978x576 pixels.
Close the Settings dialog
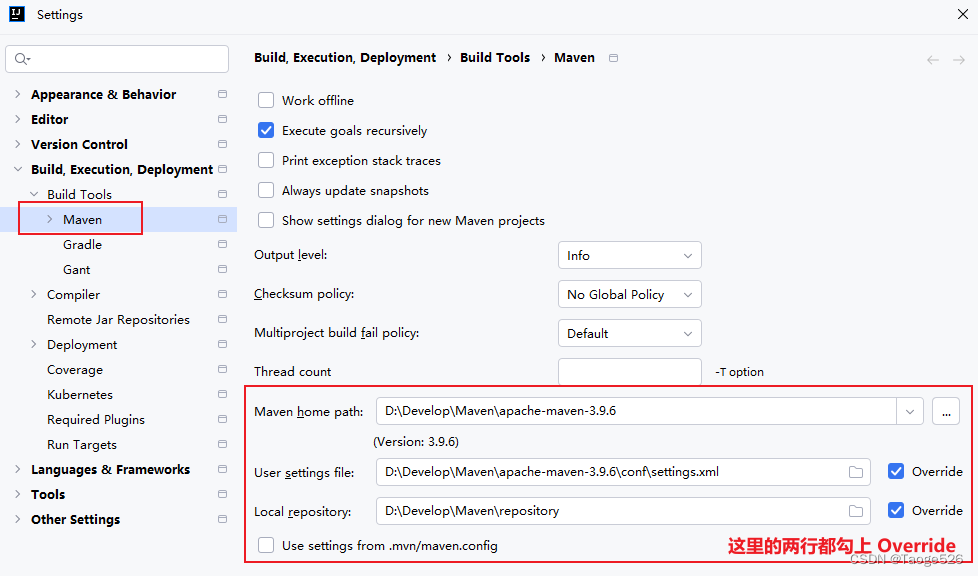tap(962, 14)
